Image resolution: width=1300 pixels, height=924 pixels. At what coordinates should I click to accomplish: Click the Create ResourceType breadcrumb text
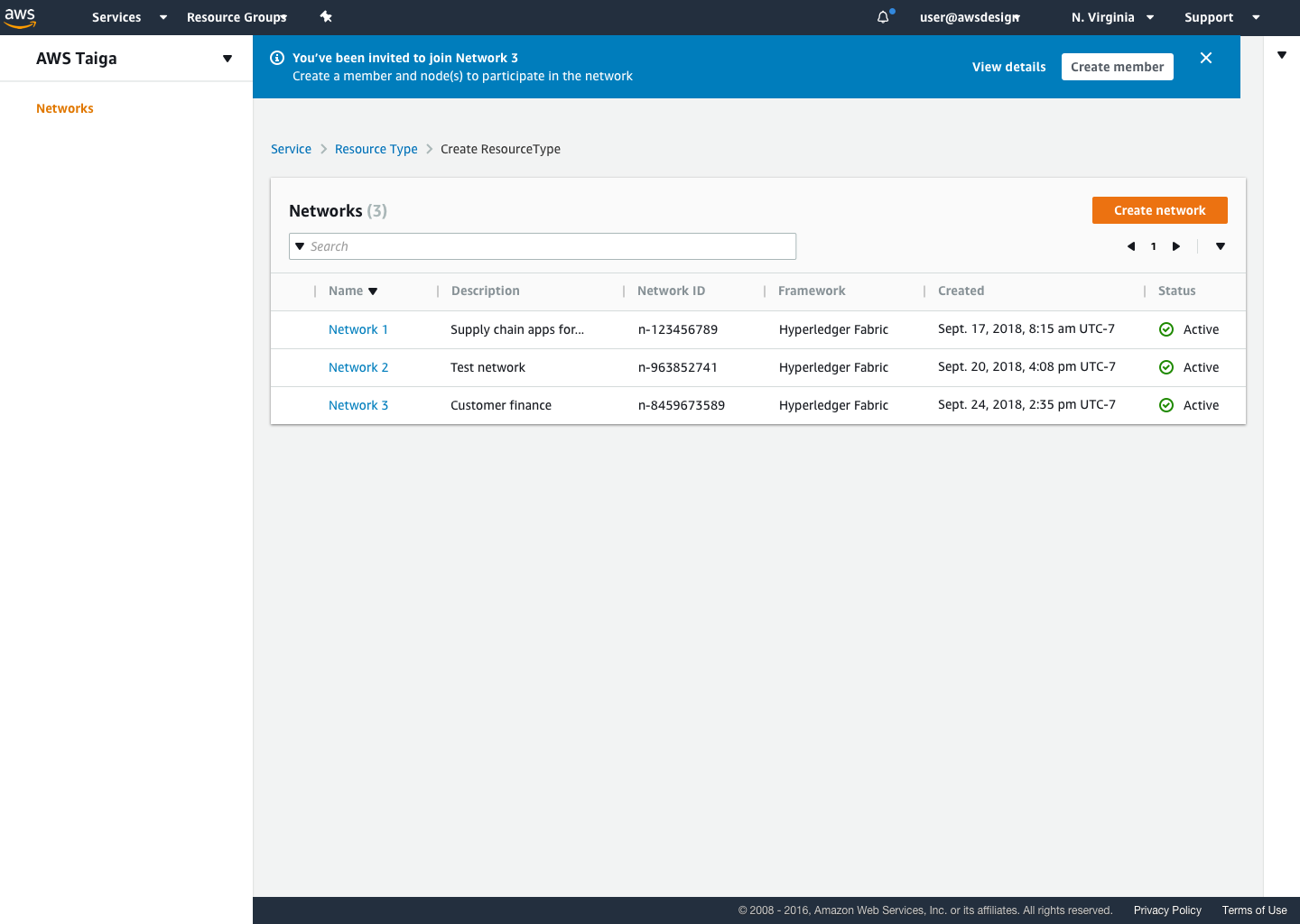click(x=500, y=149)
